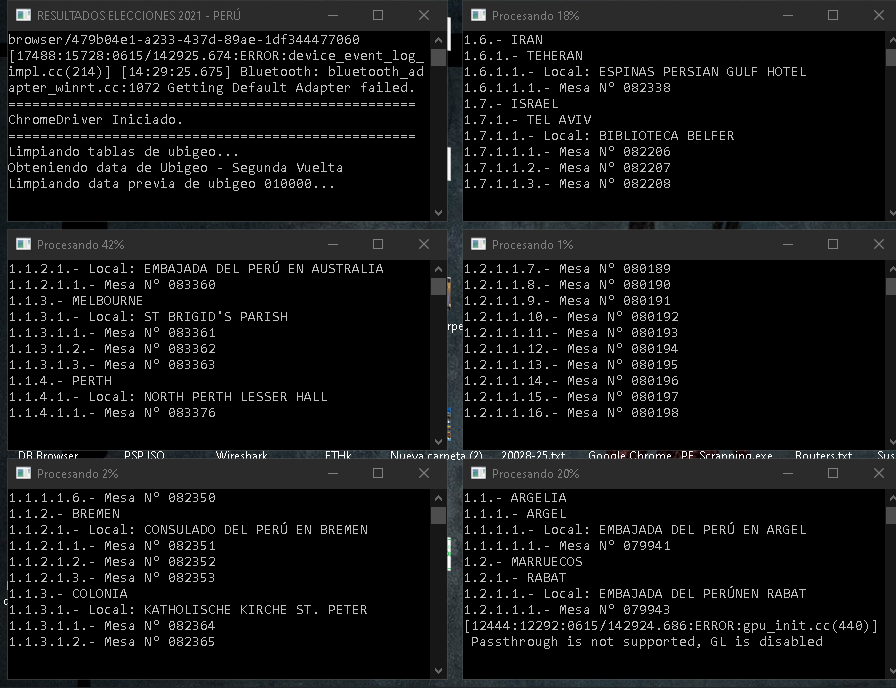This screenshot has width=896, height=688.
Task: Close the Procesando 20% window
Action: (879, 474)
